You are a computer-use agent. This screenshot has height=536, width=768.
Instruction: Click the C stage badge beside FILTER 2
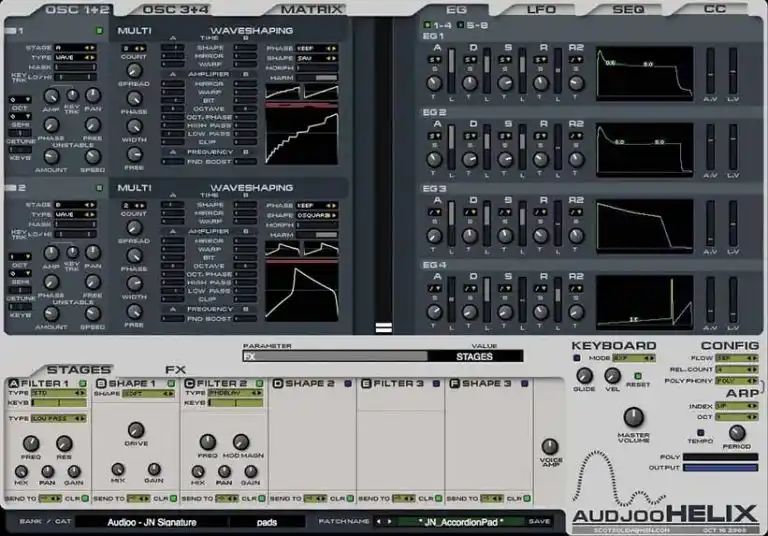[x=190, y=383]
